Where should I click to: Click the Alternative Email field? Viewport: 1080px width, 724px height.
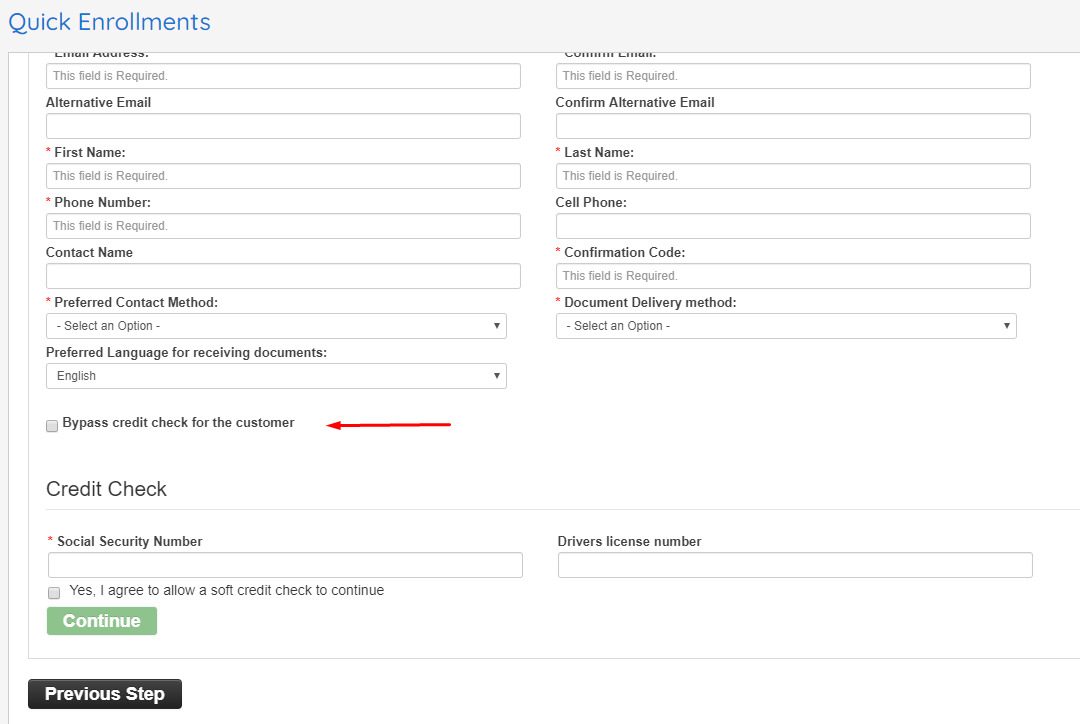(x=283, y=126)
